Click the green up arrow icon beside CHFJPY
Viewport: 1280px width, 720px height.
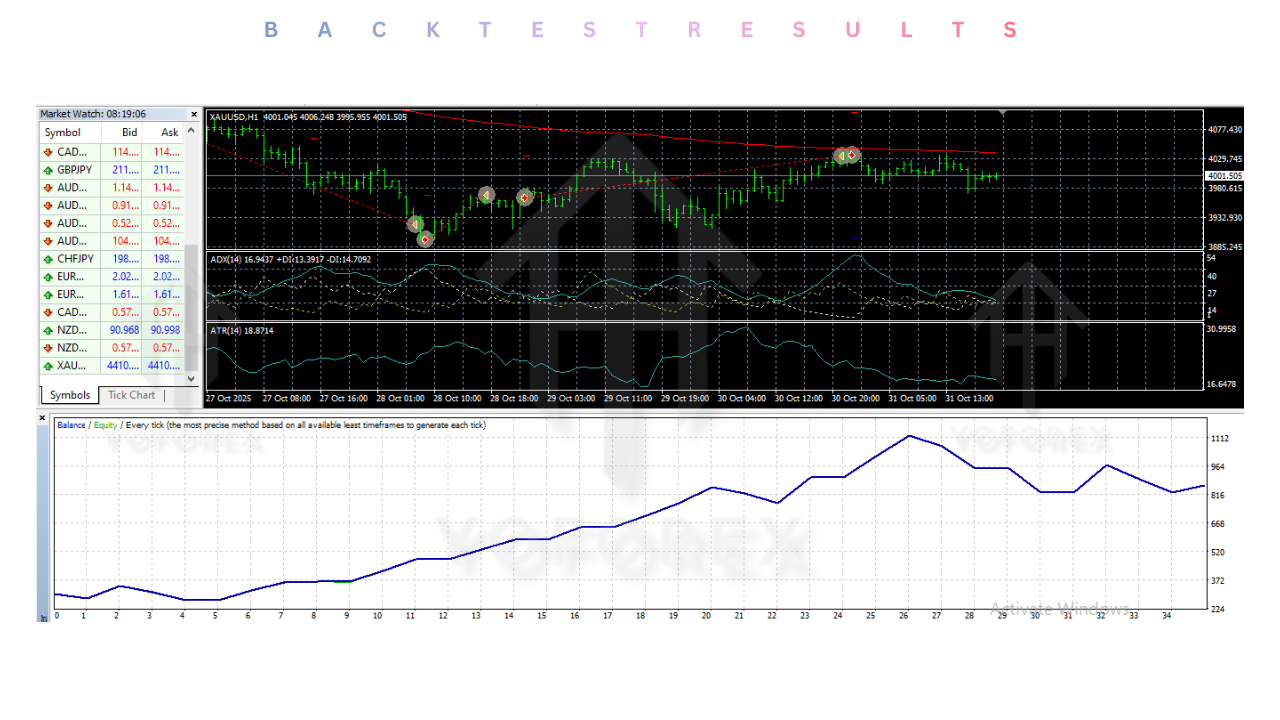pyautogui.click(x=46, y=258)
